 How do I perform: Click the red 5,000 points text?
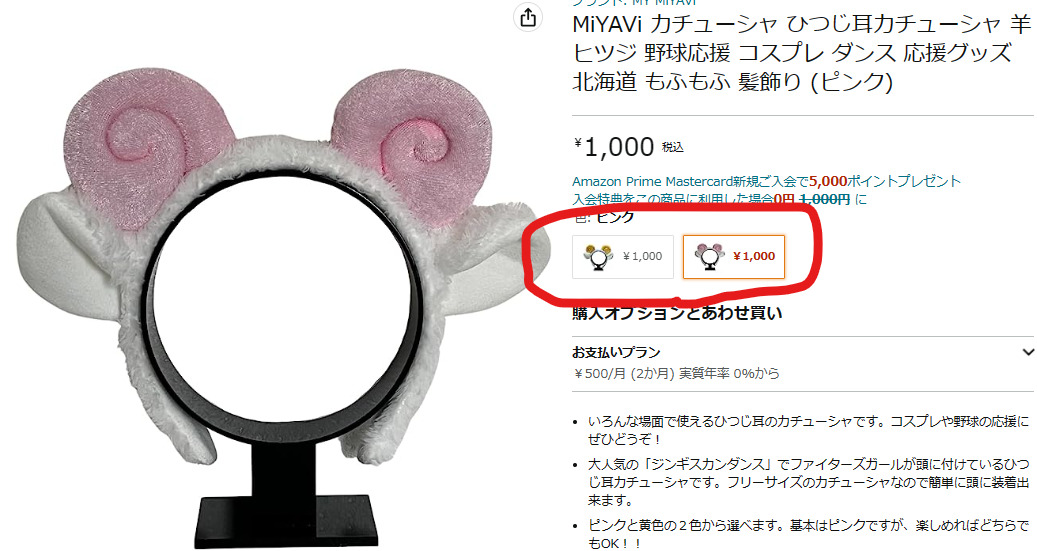pos(828,181)
